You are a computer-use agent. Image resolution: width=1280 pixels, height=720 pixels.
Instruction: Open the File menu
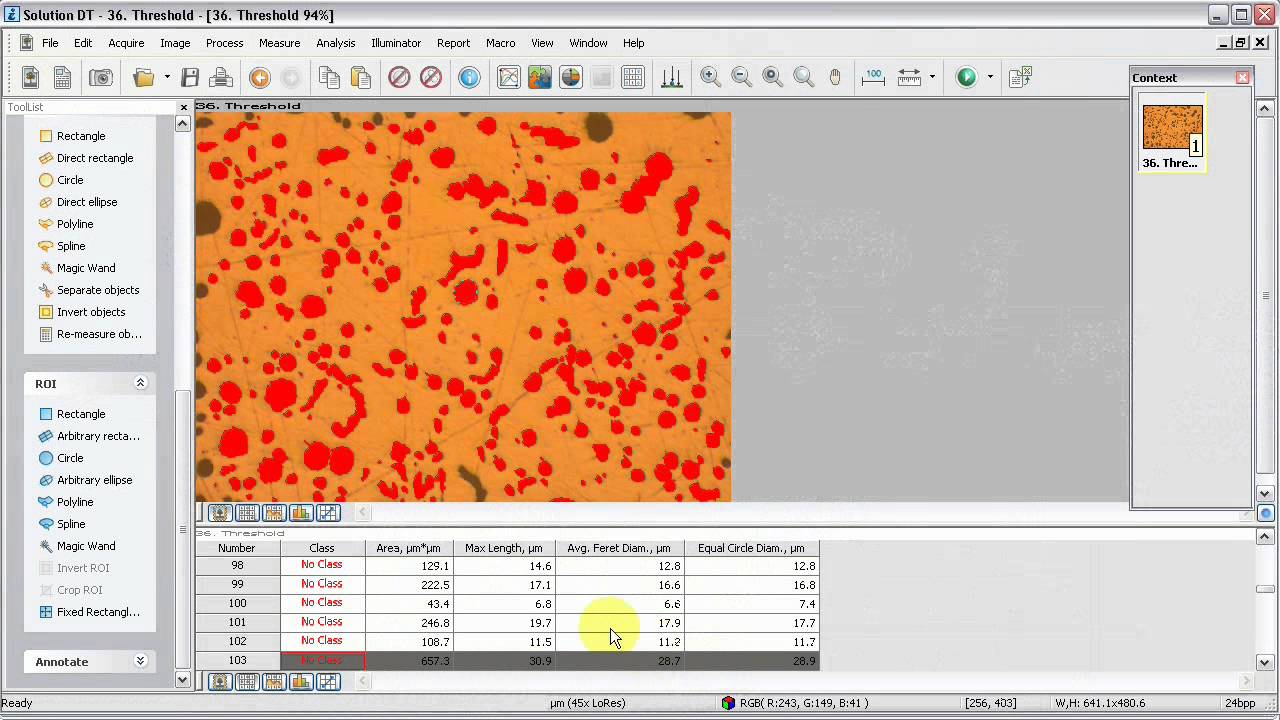[x=50, y=43]
